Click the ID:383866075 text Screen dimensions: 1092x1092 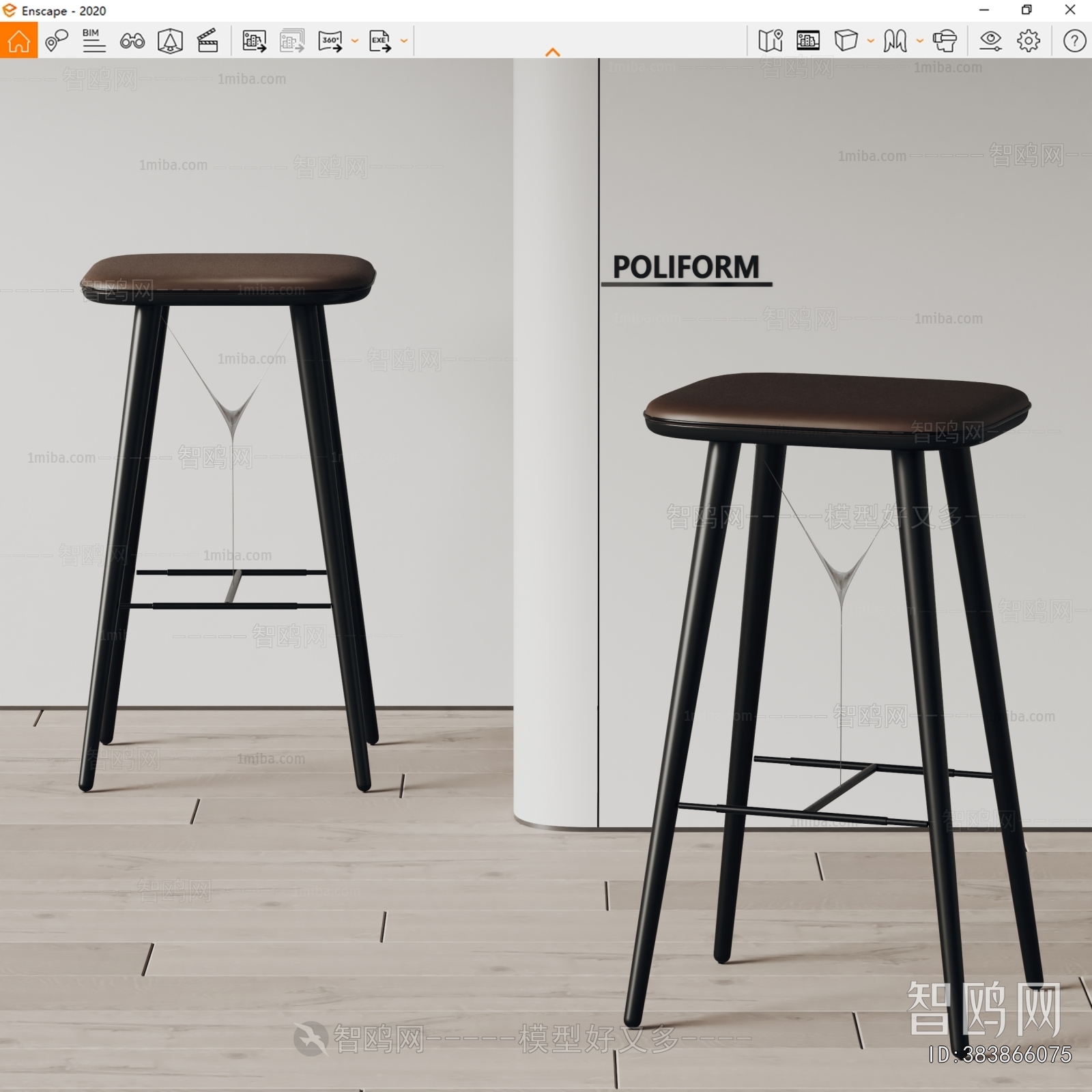tap(999, 1054)
